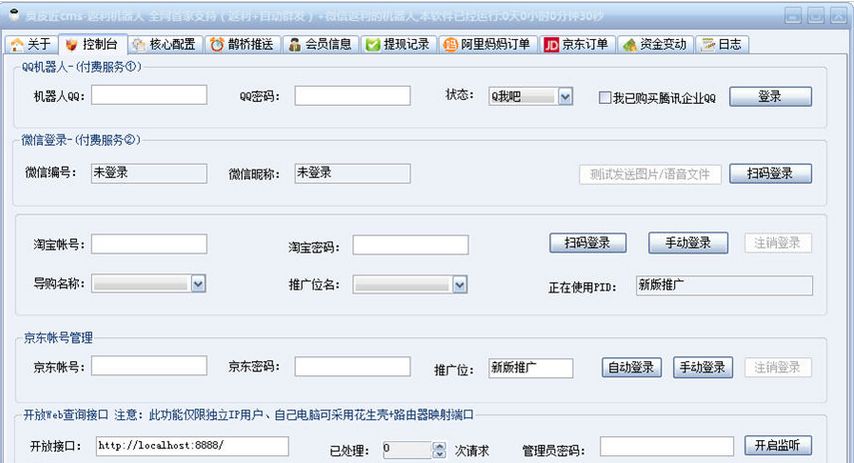
Task: Click the QQ robot 登录 button
Action: pos(770,96)
